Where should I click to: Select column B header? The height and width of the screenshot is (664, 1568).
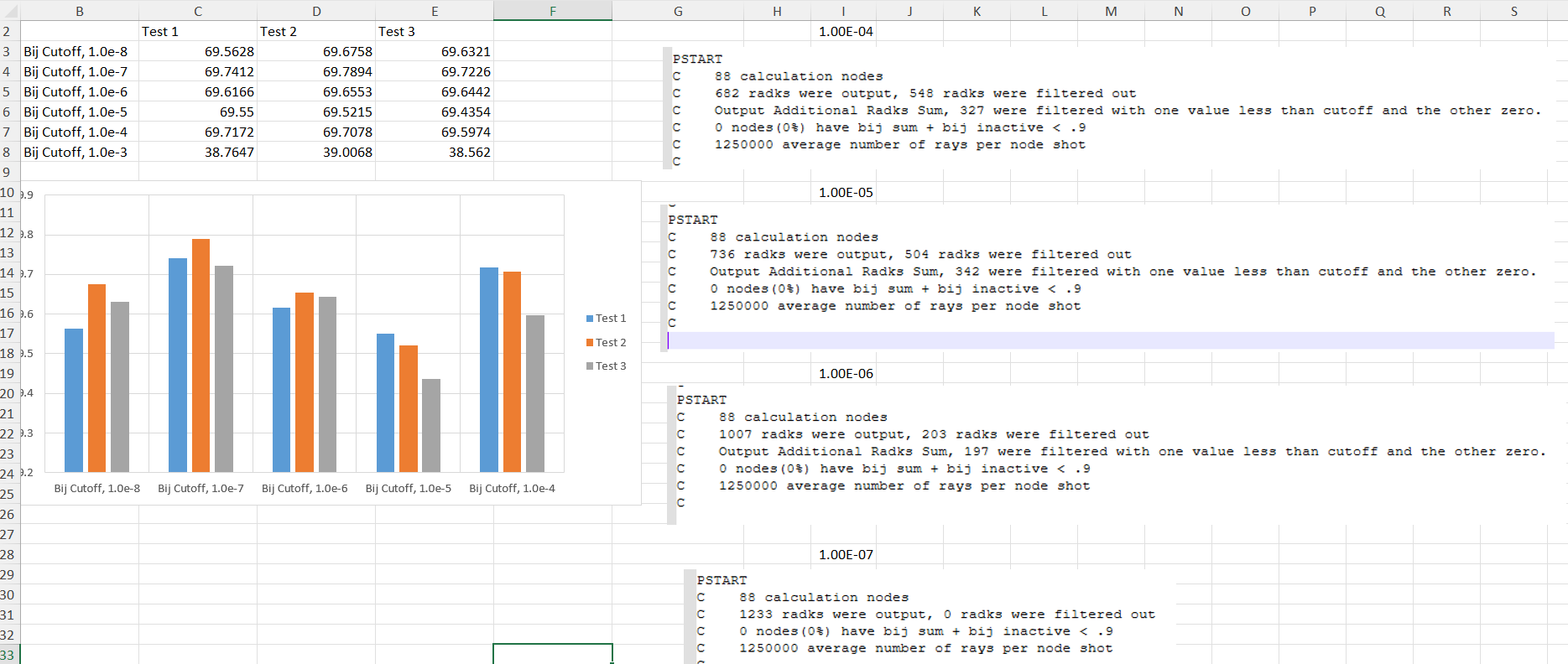(80, 11)
